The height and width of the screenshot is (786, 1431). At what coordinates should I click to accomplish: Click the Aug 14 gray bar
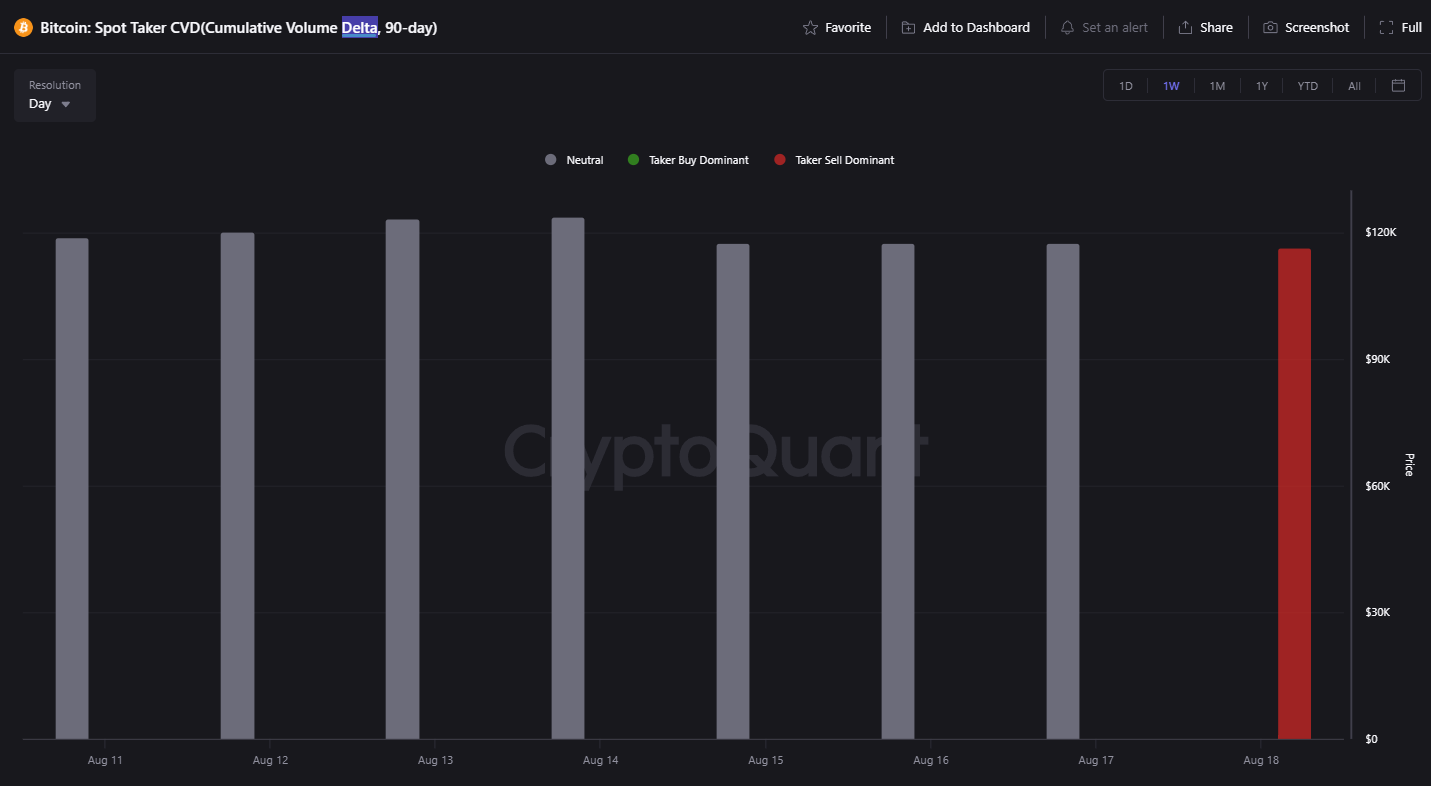coord(568,478)
